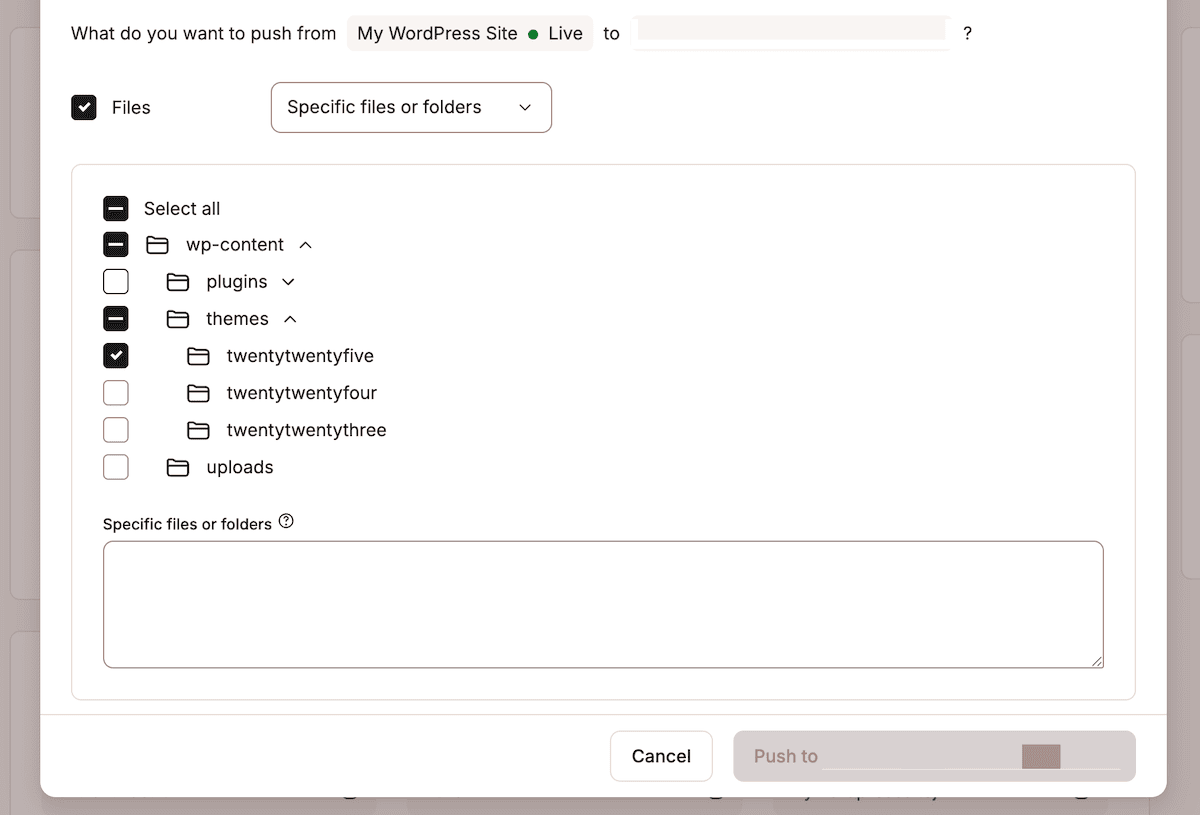This screenshot has height=815, width=1200.
Task: Expand the plugins folder tree
Action: click(x=288, y=282)
